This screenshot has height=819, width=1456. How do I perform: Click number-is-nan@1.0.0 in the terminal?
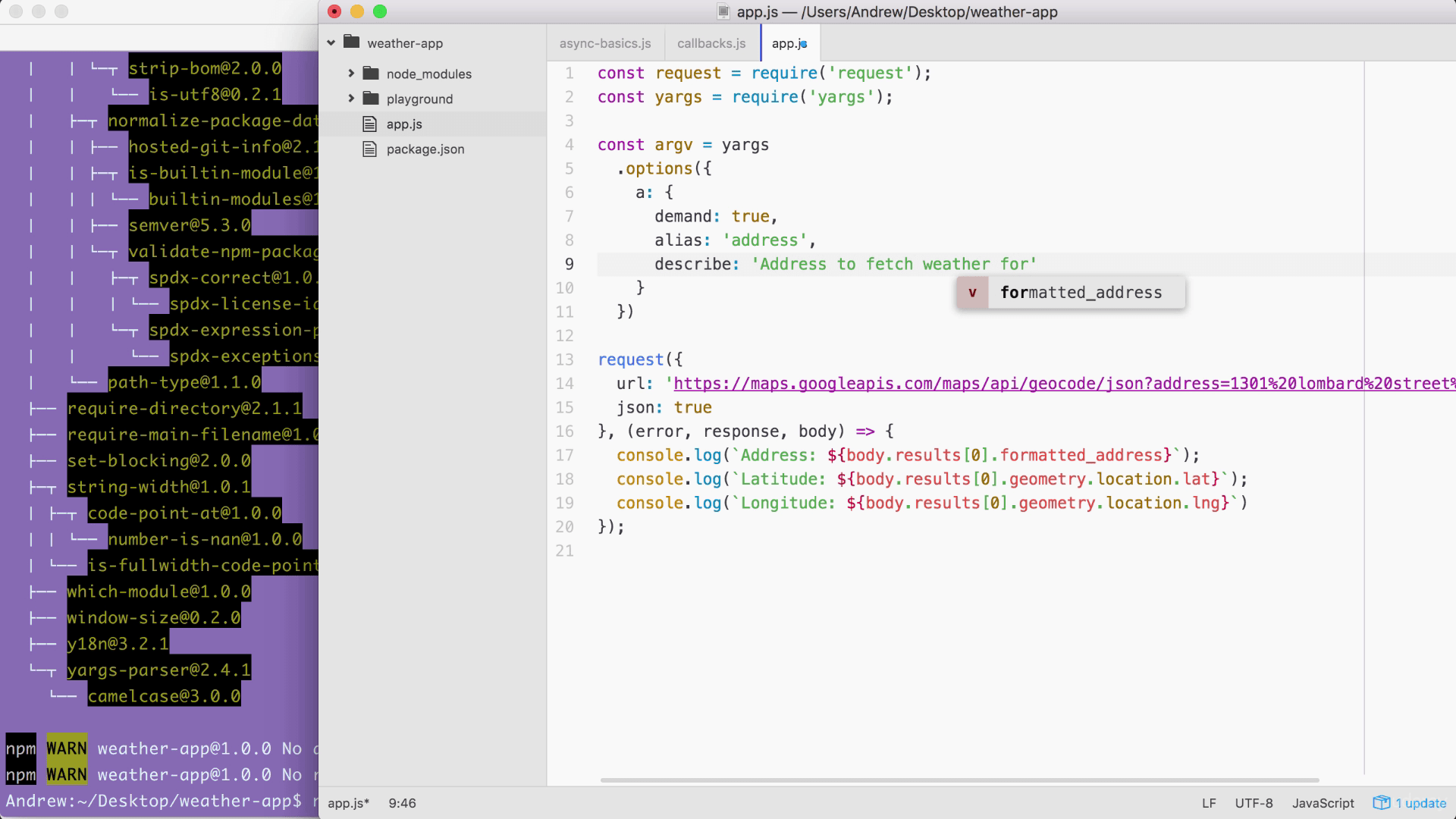point(205,539)
